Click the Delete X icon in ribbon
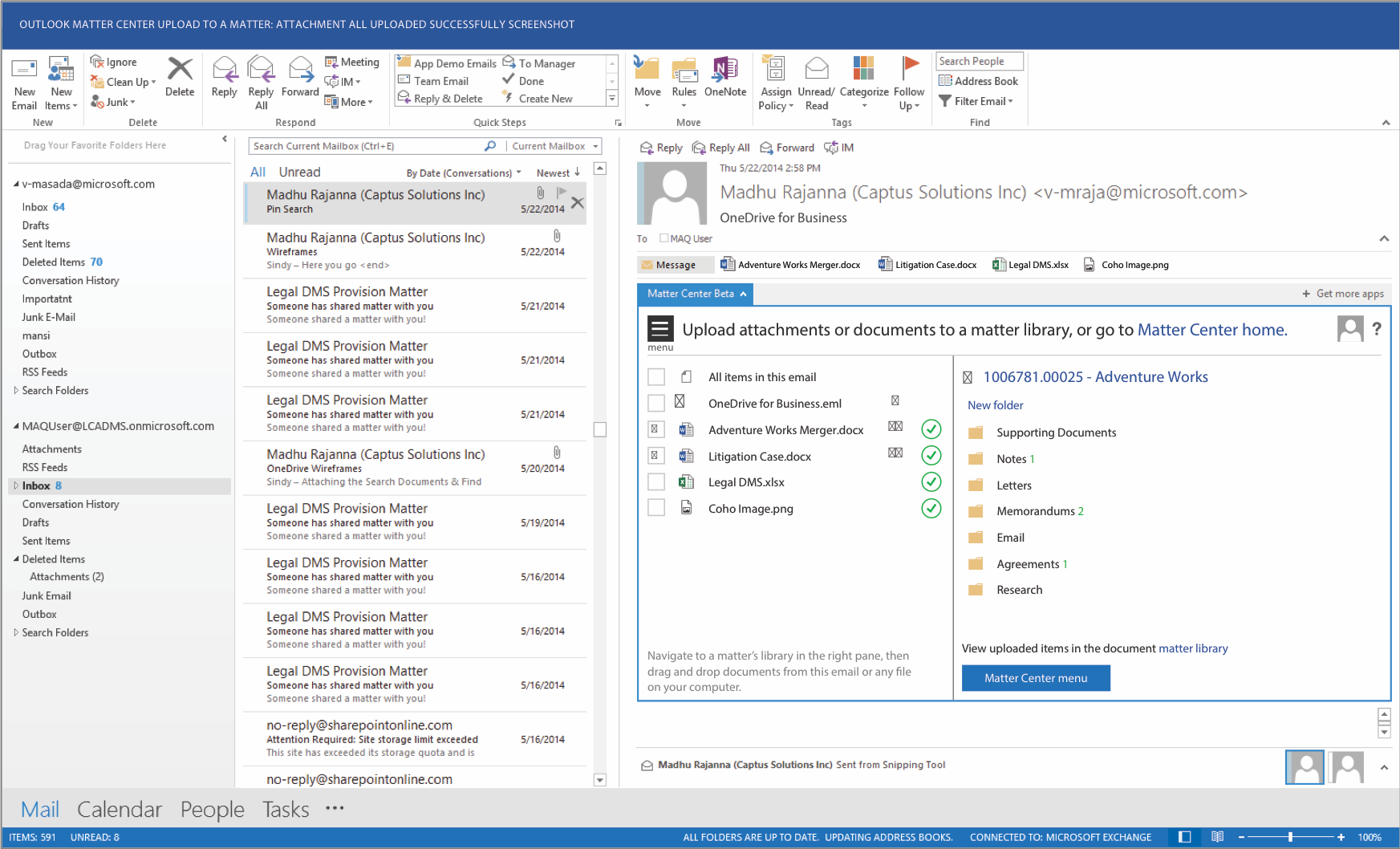Screen dimensions: 1400x849 [180, 69]
